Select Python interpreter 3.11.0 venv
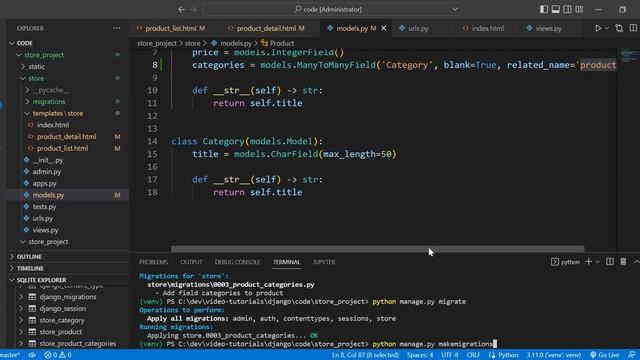This screenshot has height=360, width=640. tap(554, 355)
